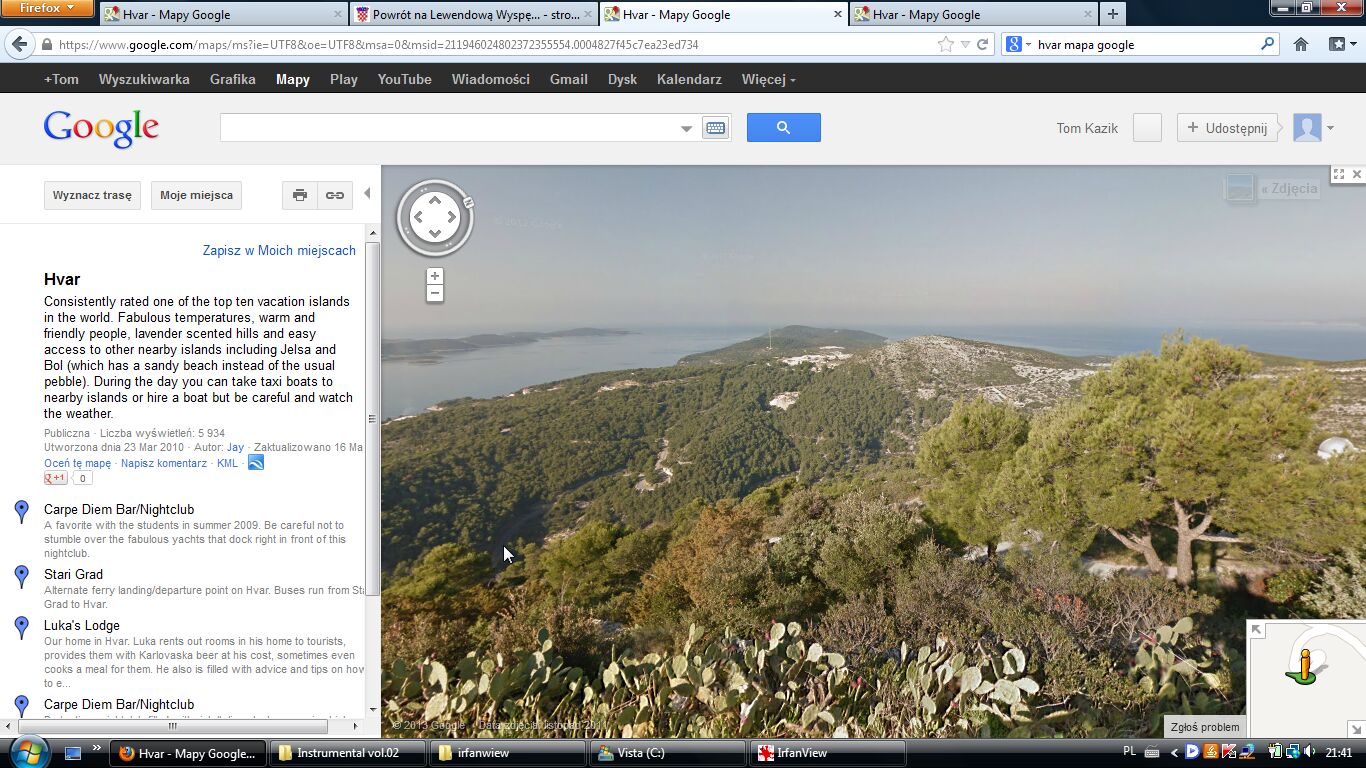This screenshot has height=768, width=1366.
Task: Zoom in with the plus button
Action: pyautogui.click(x=434, y=276)
